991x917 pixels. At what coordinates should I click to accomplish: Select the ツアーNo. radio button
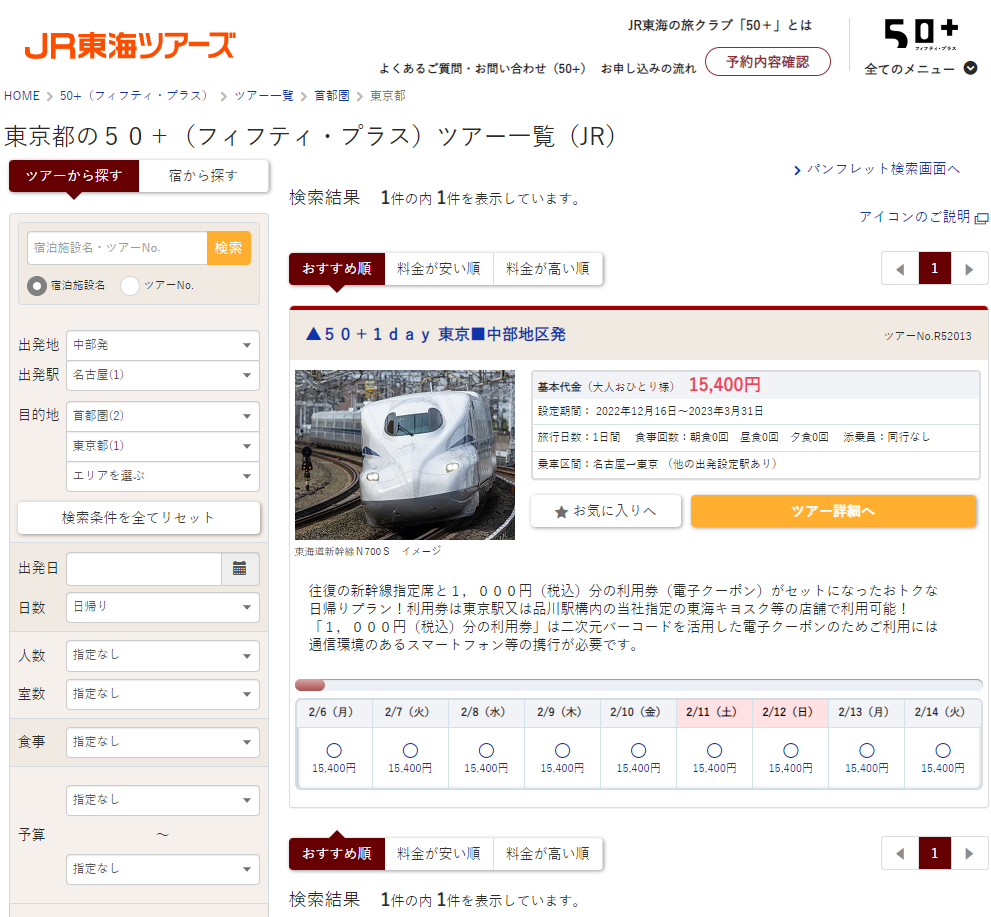pos(130,286)
